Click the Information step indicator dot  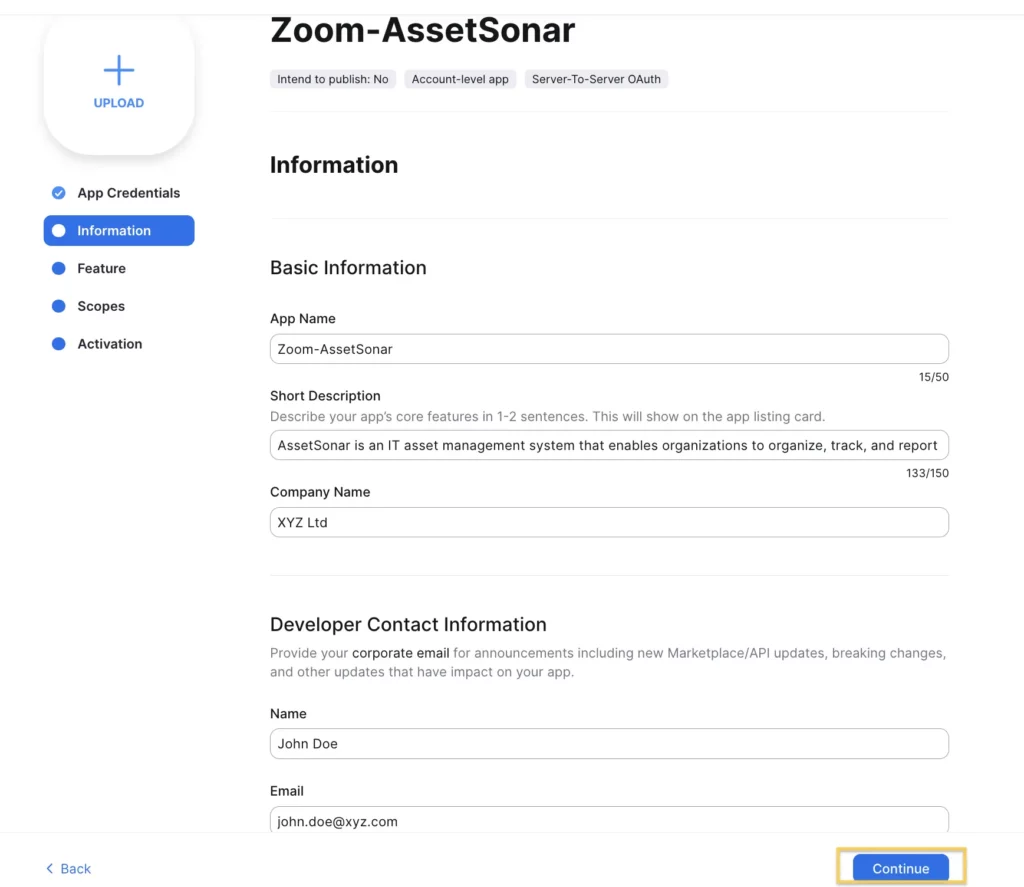(x=57, y=230)
